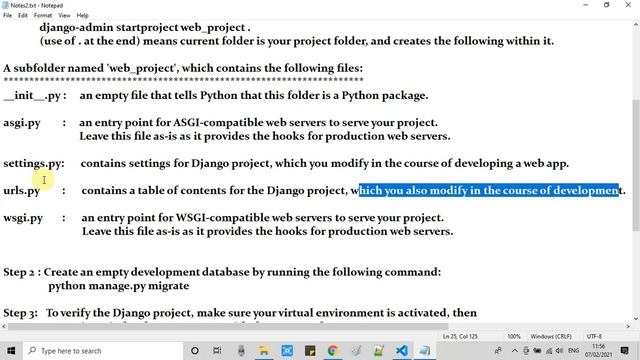
Task: Minimize the Notepad window
Action: tap(586, 5)
